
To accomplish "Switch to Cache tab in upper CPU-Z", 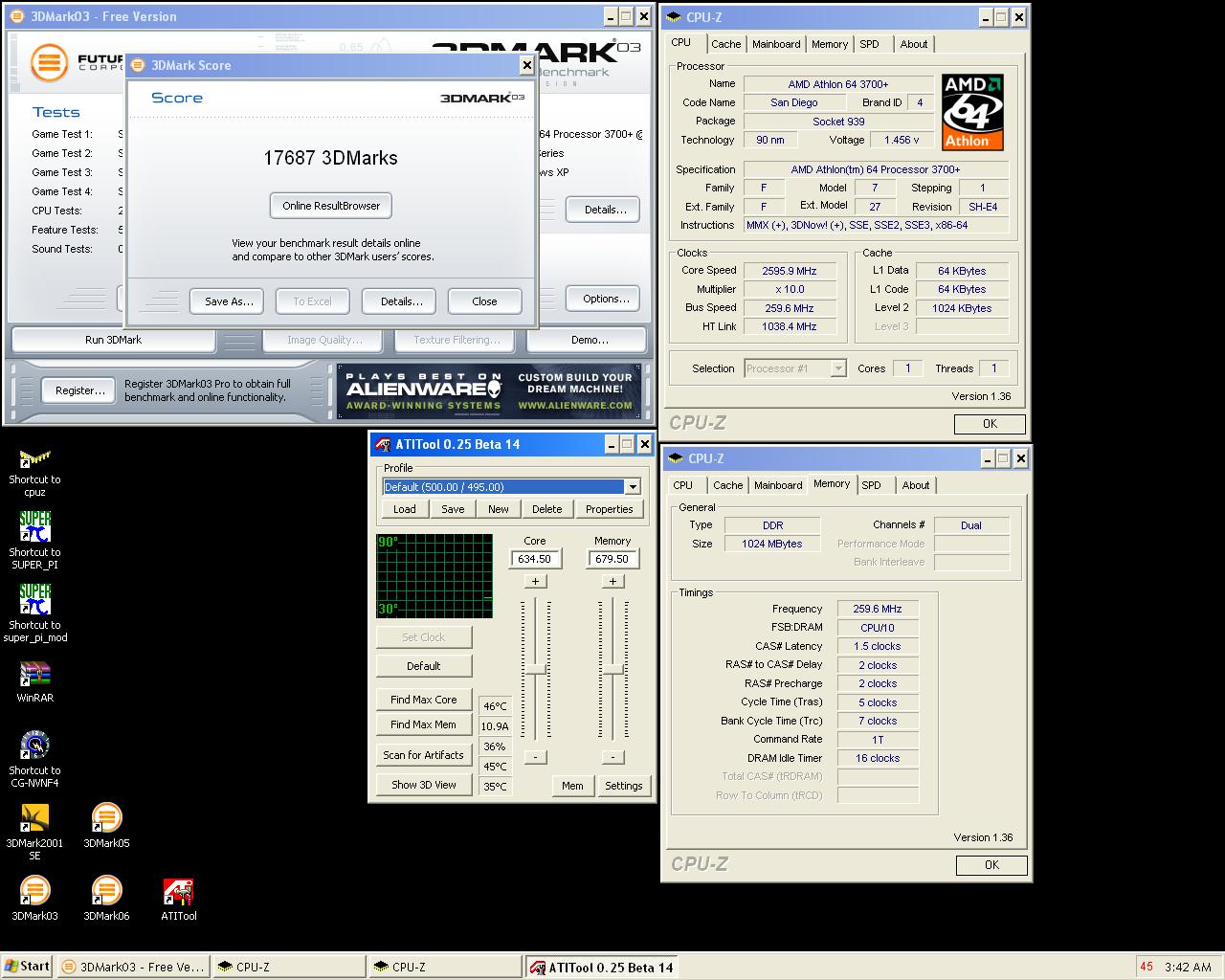I will click(x=725, y=44).
